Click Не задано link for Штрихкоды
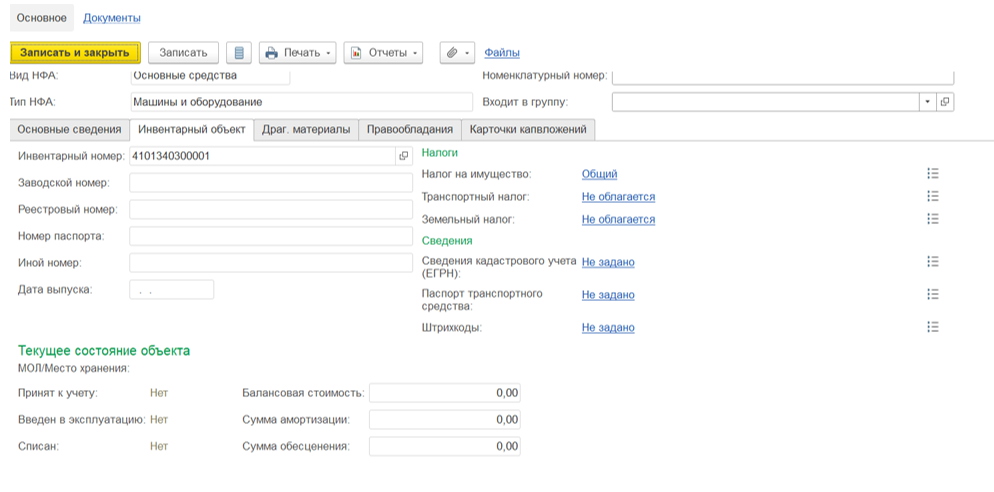 (x=608, y=328)
